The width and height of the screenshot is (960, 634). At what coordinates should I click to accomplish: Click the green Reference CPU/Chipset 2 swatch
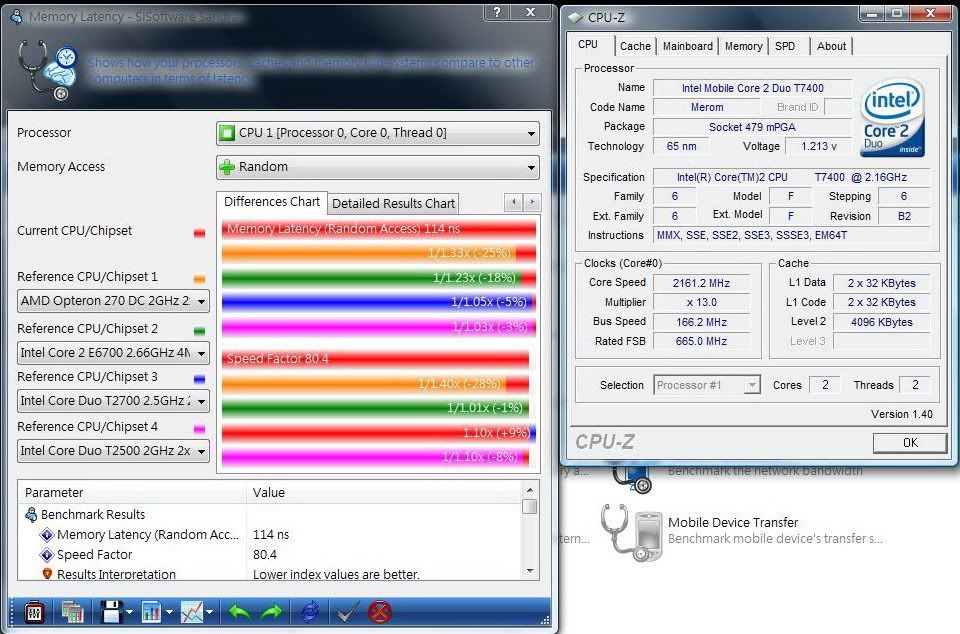click(200, 331)
